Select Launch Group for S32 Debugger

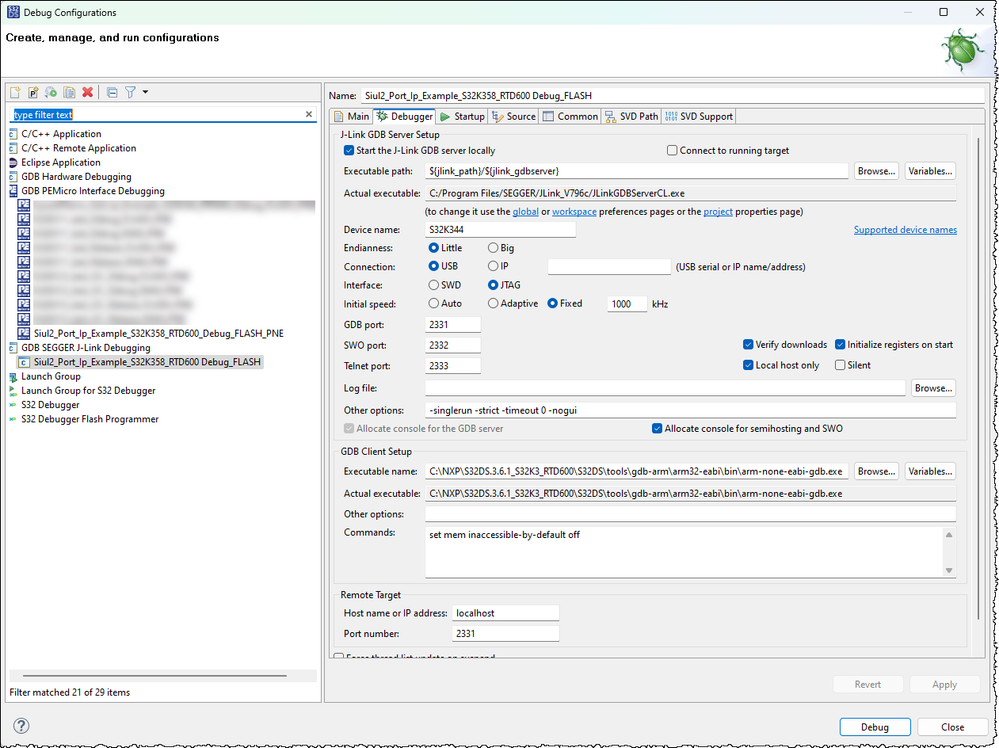point(88,391)
